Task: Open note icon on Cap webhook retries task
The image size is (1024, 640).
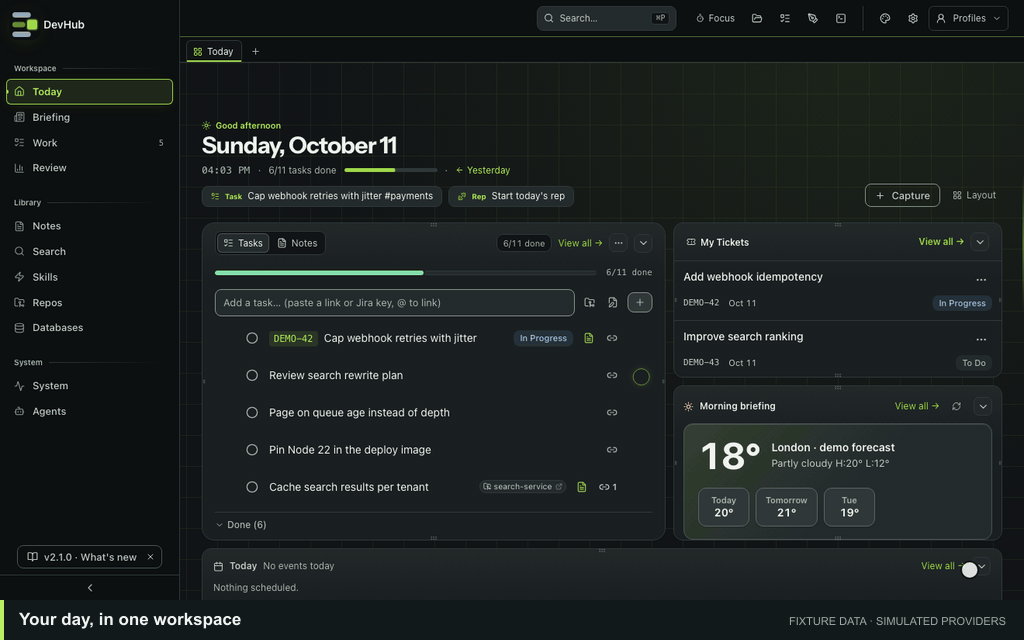Action: pos(588,338)
